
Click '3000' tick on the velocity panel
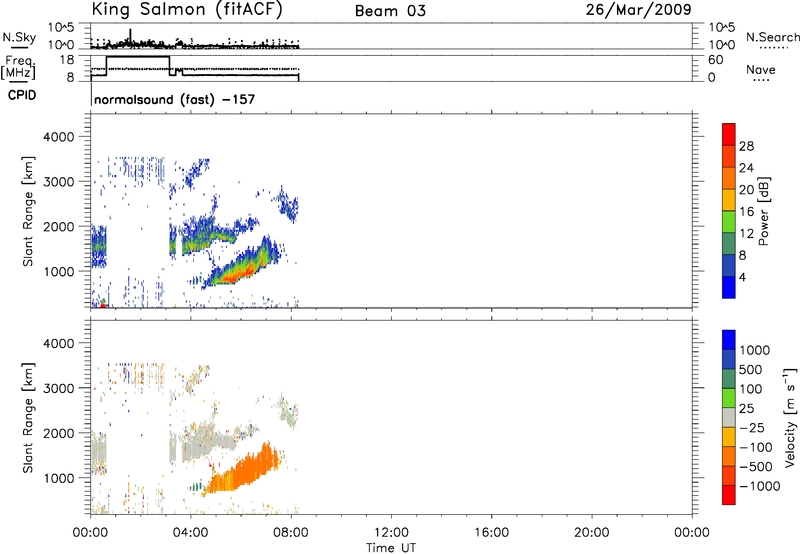(x=59, y=388)
